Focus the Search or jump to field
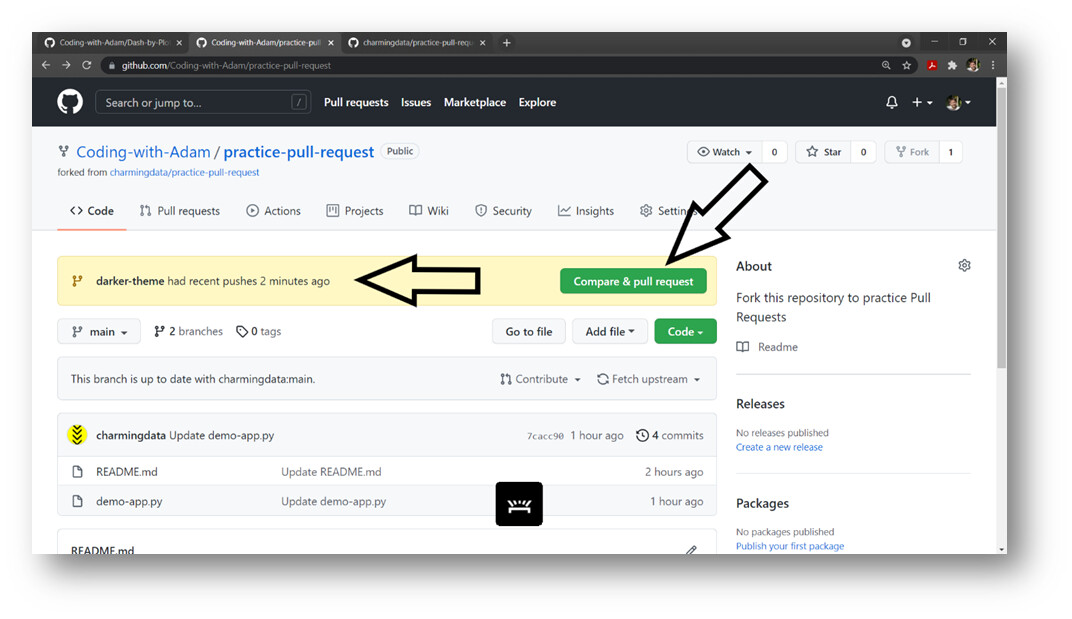 (x=203, y=103)
